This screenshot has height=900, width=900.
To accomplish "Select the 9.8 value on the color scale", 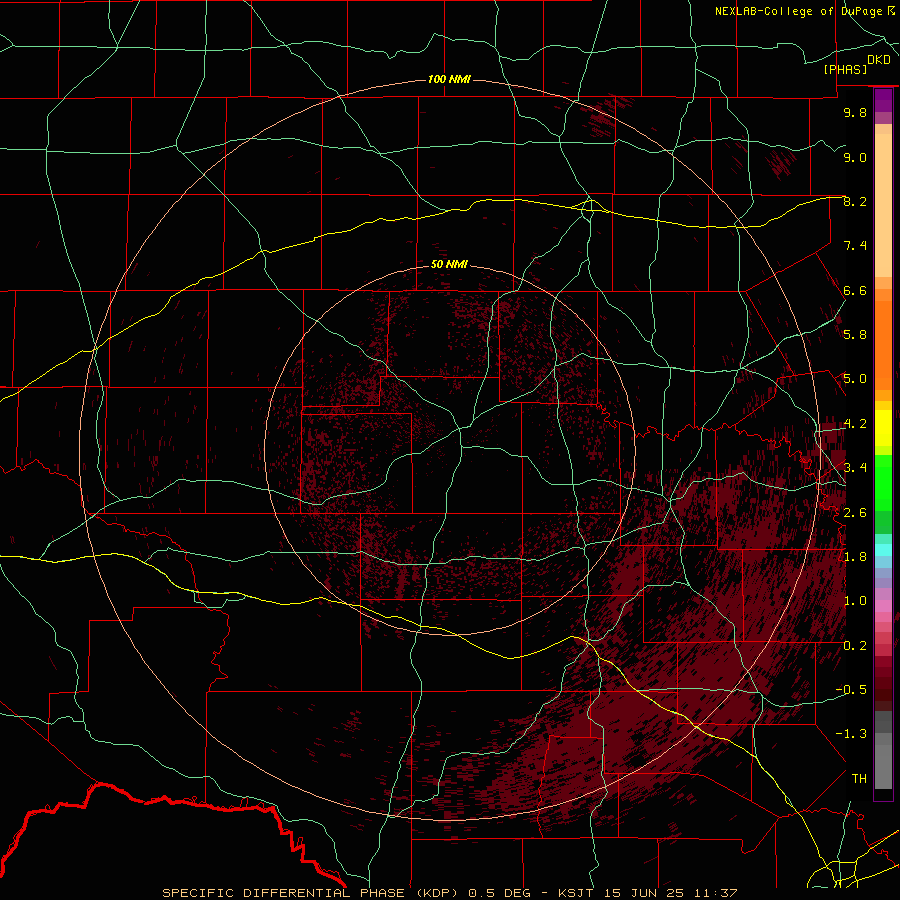I will [855, 112].
